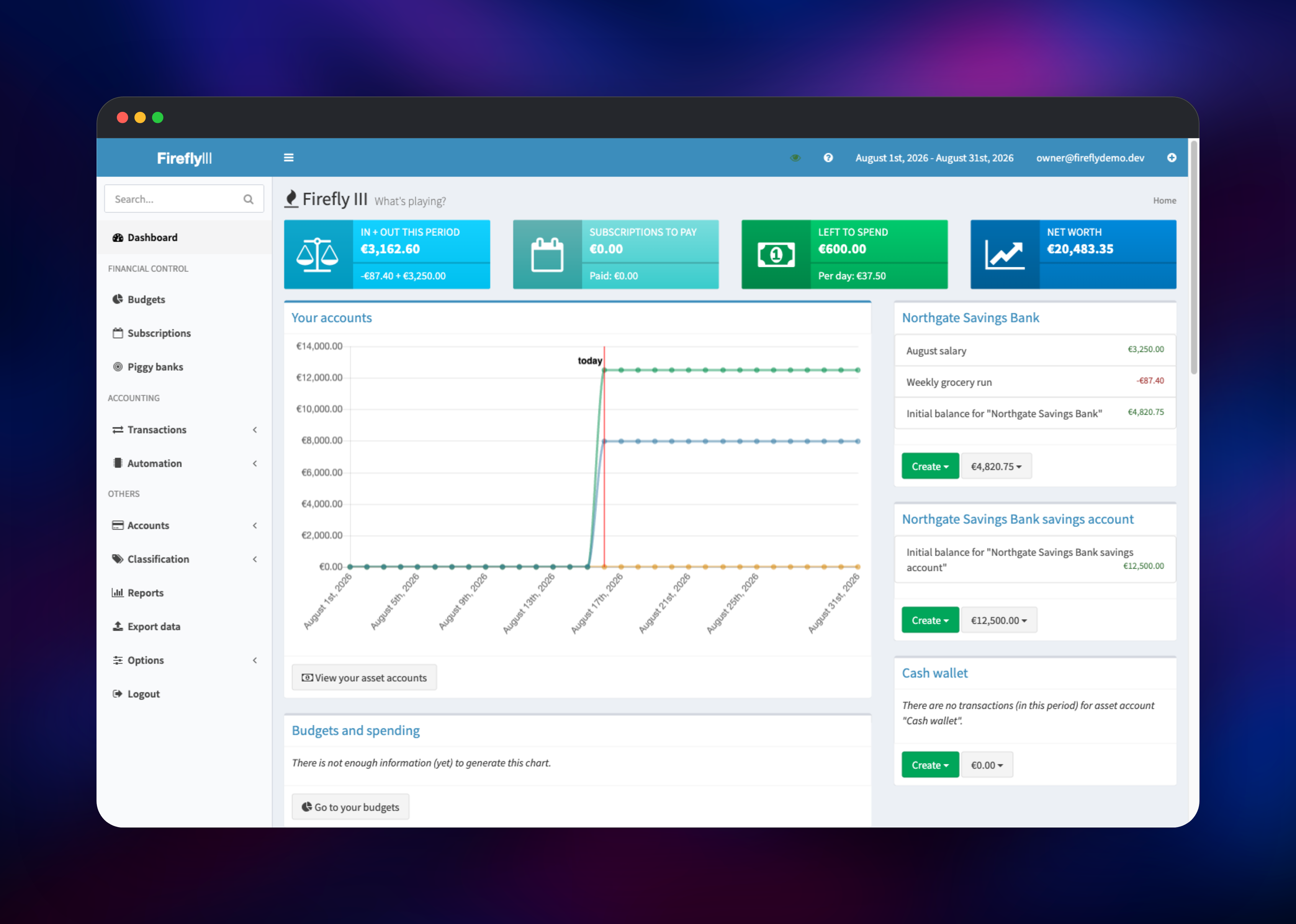Click View your asset accounts button
Viewport: 1296px width, 924px height.
pyautogui.click(x=364, y=677)
